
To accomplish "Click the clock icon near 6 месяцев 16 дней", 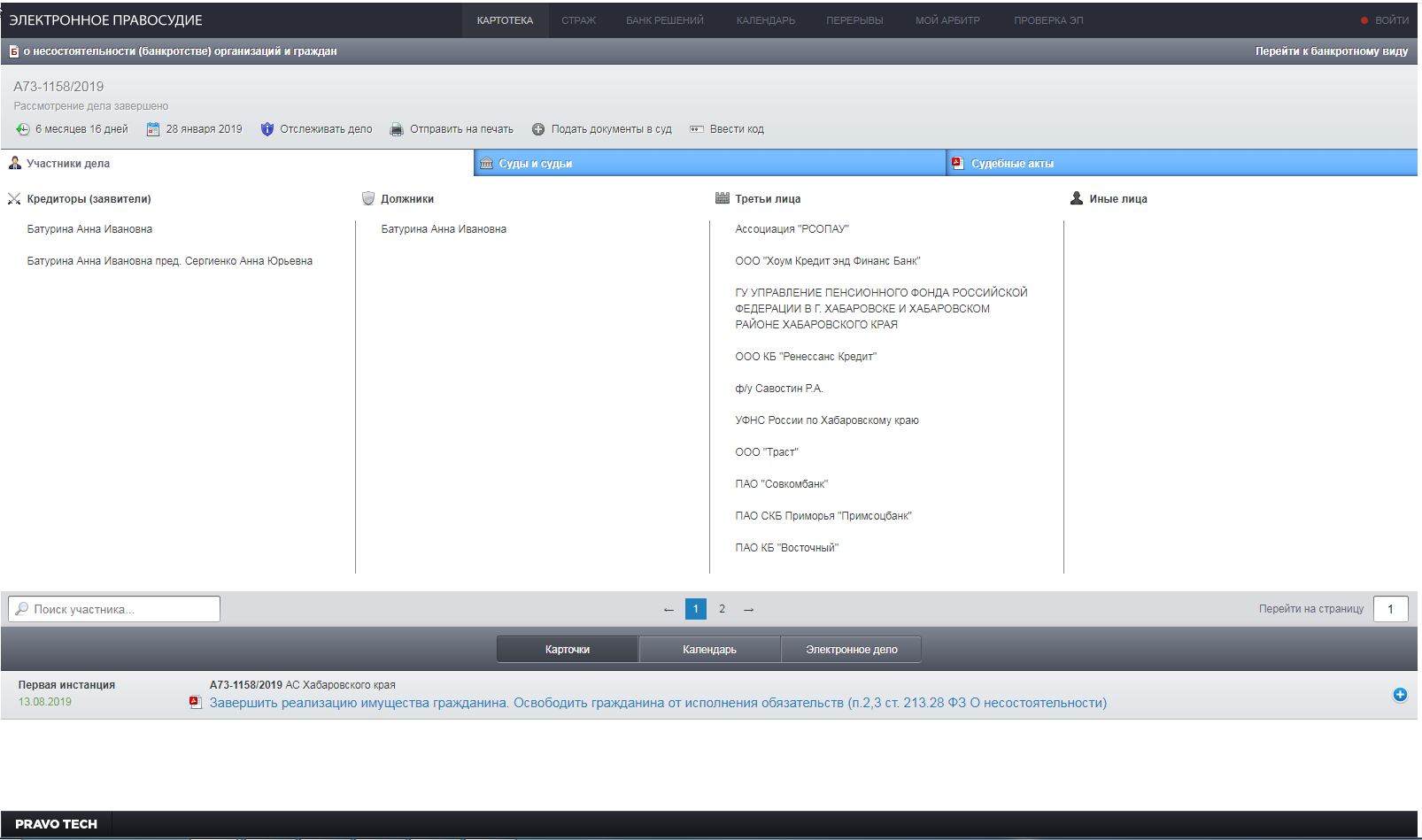I will tap(23, 129).
